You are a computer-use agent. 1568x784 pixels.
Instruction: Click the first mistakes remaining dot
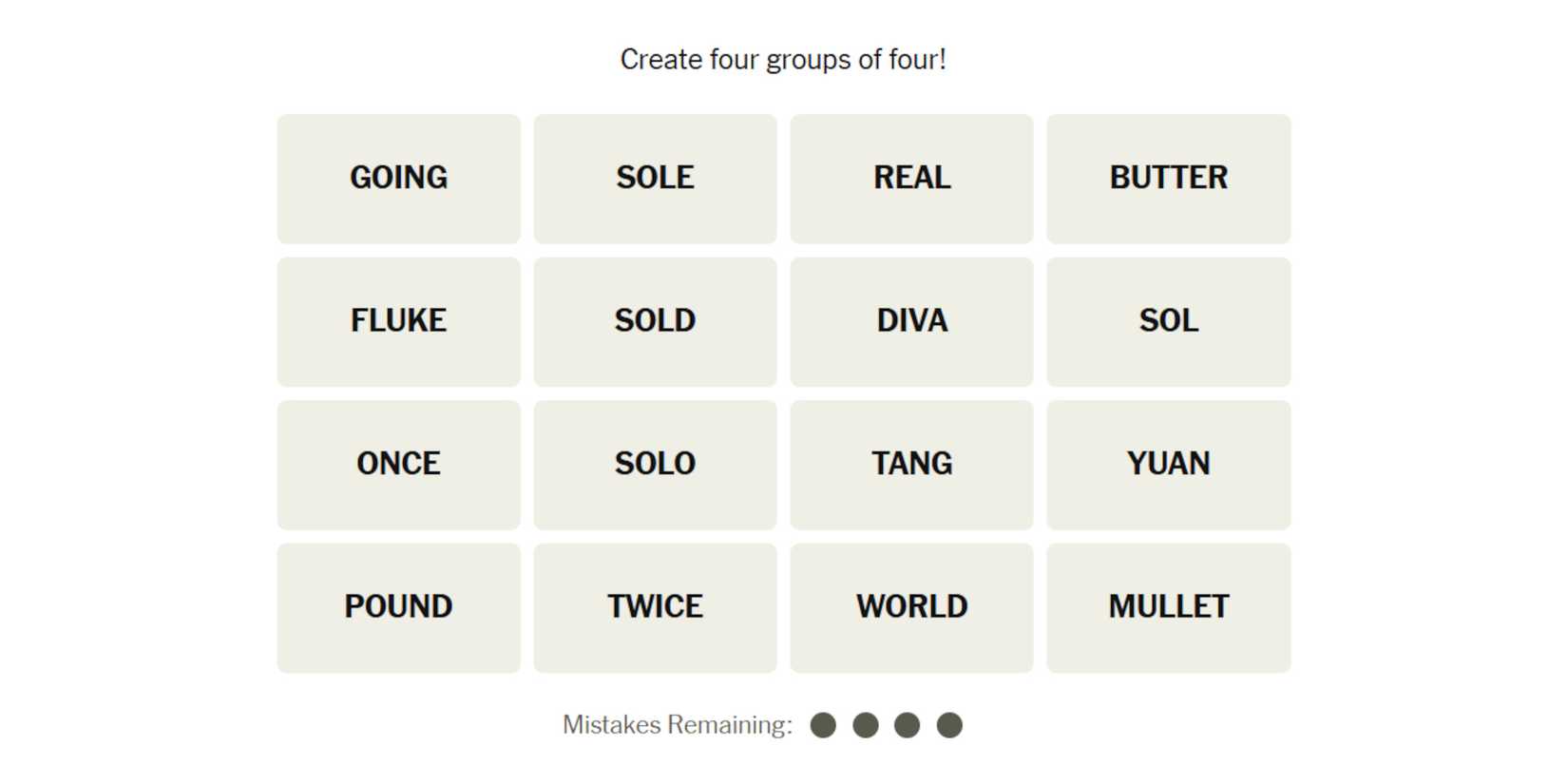[x=823, y=725]
